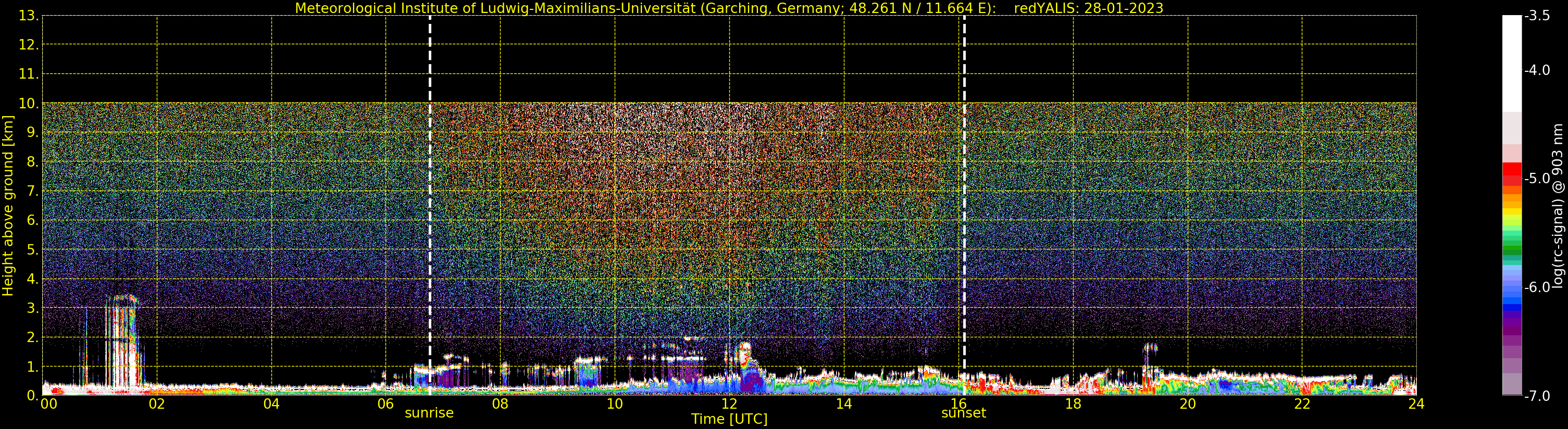This screenshot has width=1568, height=429.
Task: Click the 2. height tick label
Action: coord(32,338)
